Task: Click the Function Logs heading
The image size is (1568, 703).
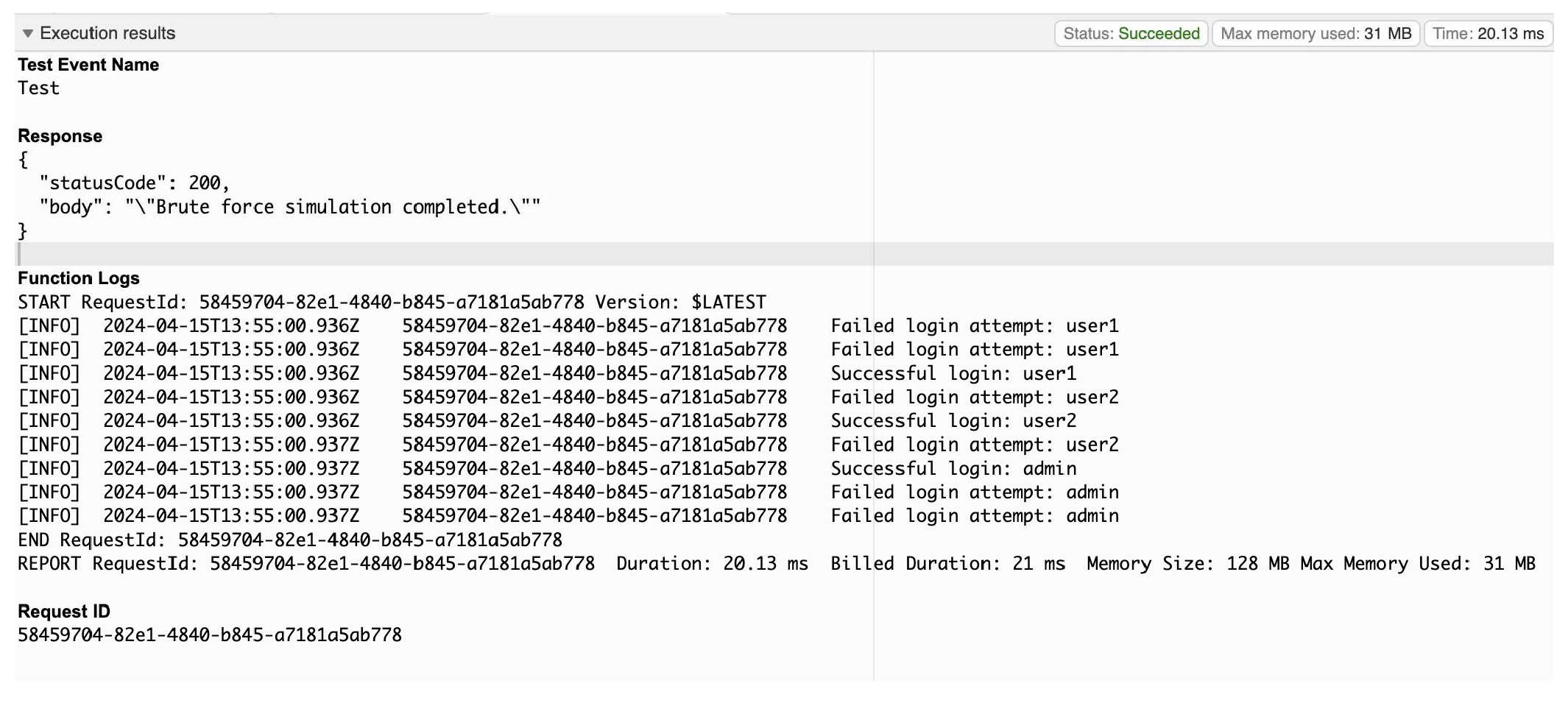Action: tap(79, 278)
